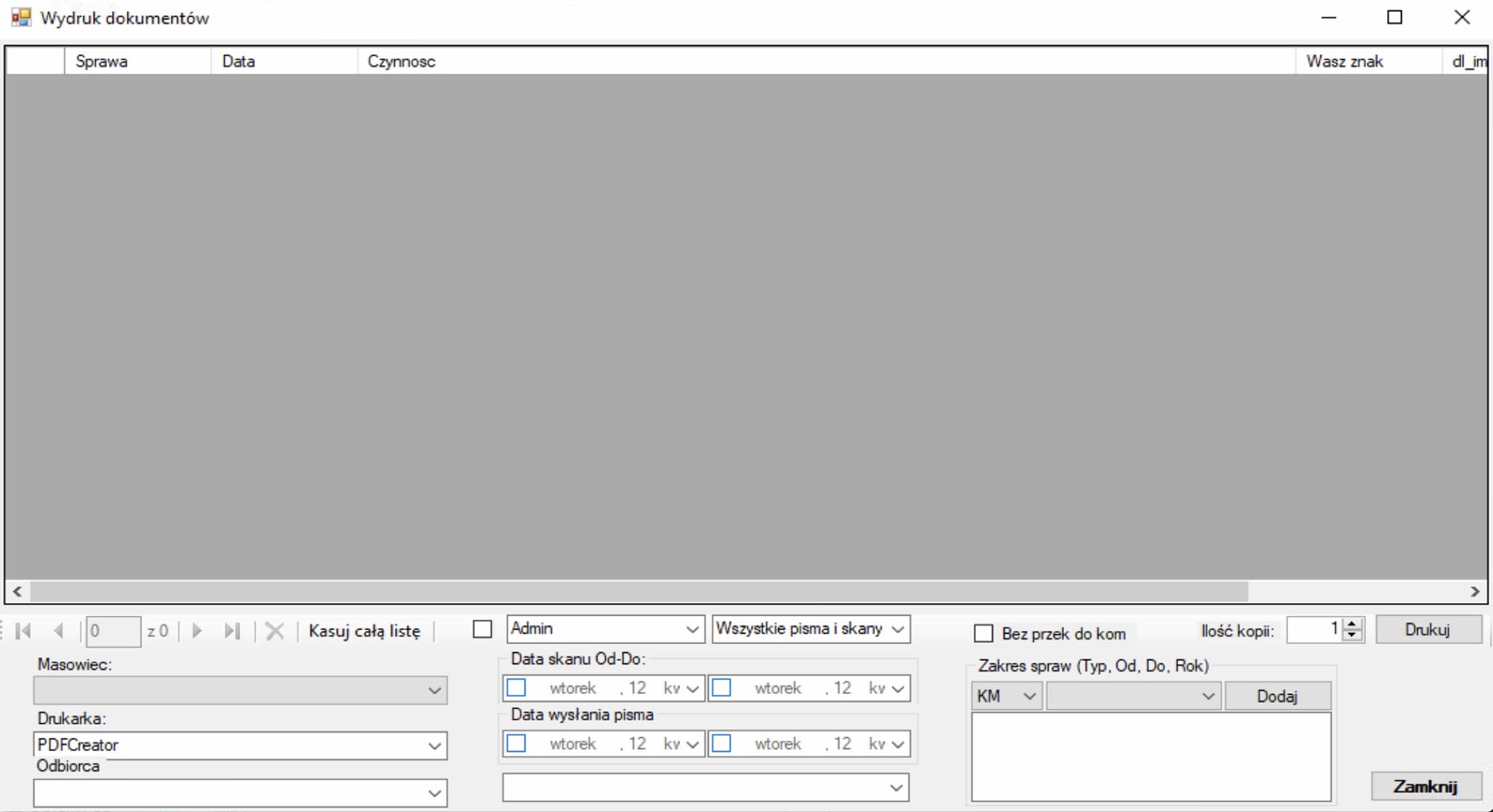The image size is (1493, 812).
Task: Click the Dodaj button
Action: tap(1277, 696)
